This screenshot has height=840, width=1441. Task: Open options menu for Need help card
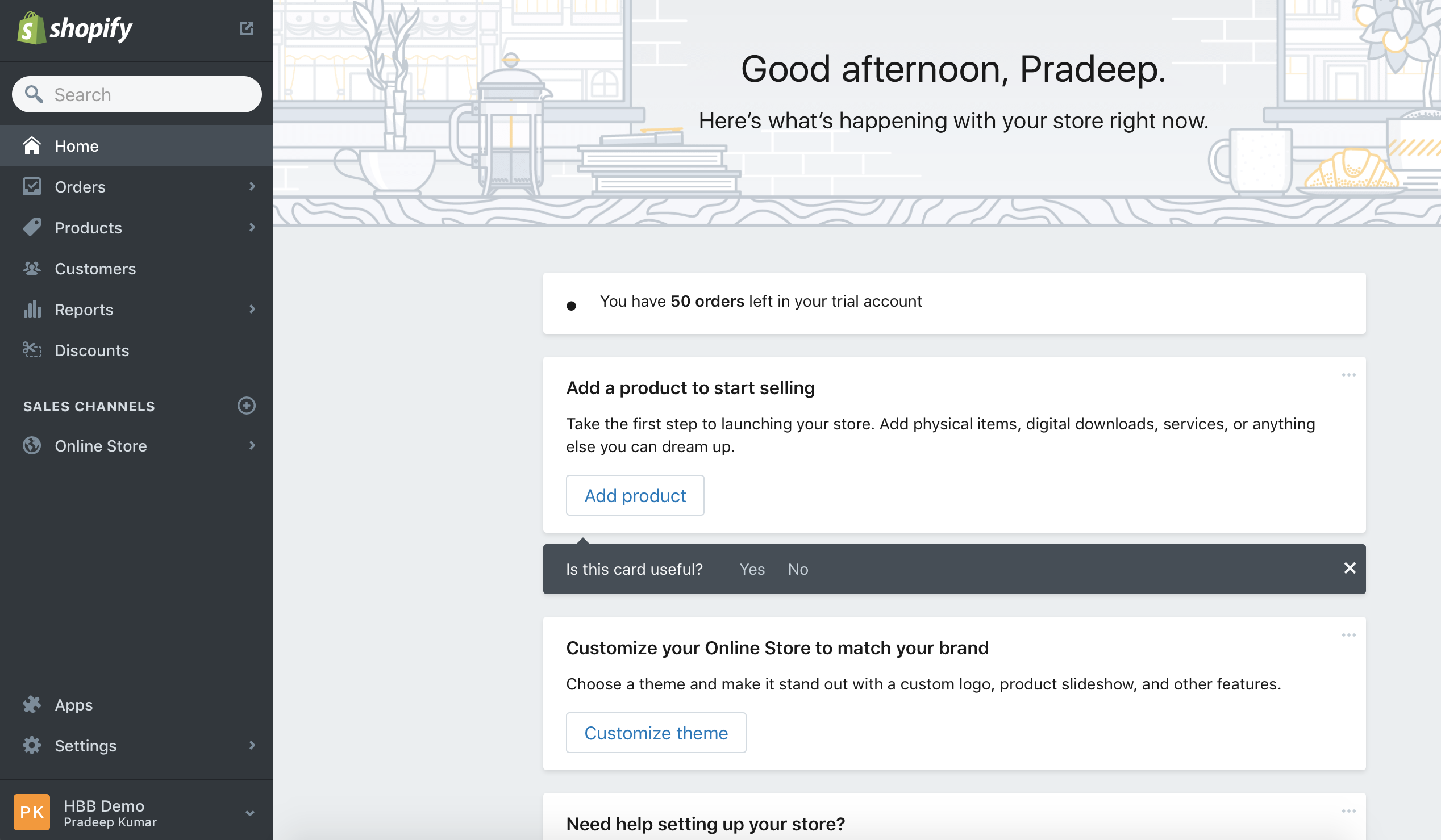1348,811
